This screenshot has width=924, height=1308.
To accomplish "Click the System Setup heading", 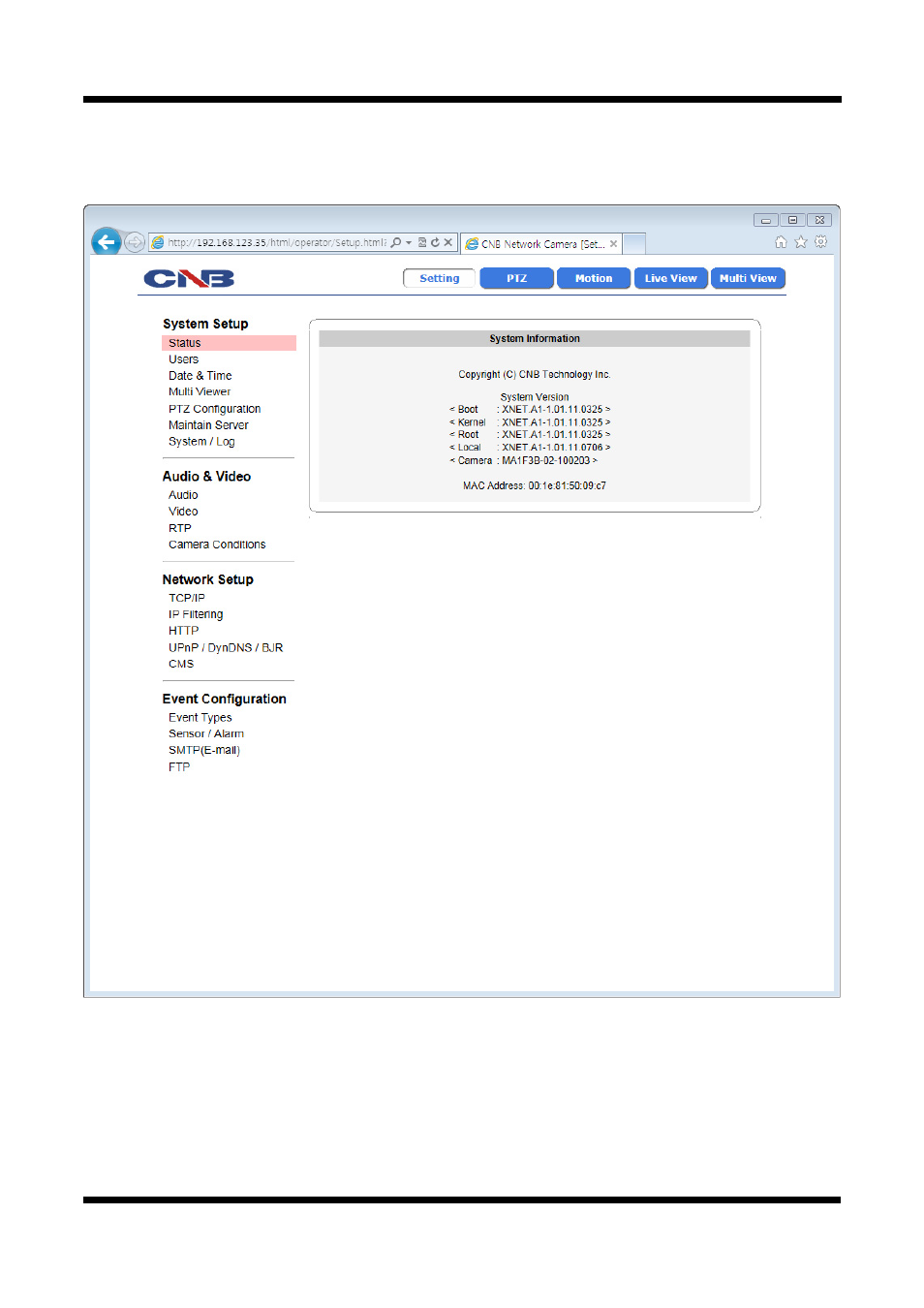I will coord(205,324).
